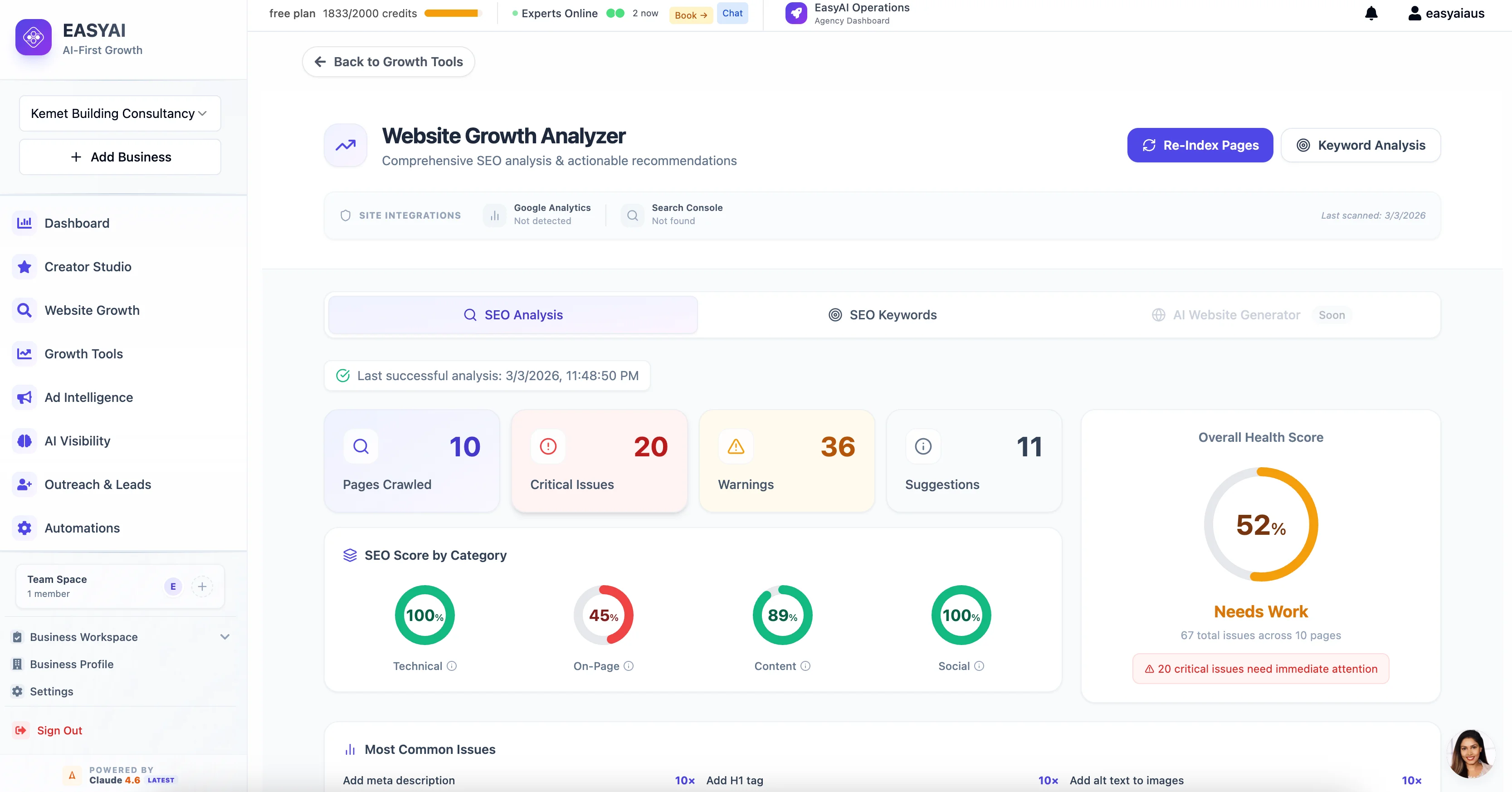Open Outreach & Leads

pyautogui.click(x=98, y=484)
